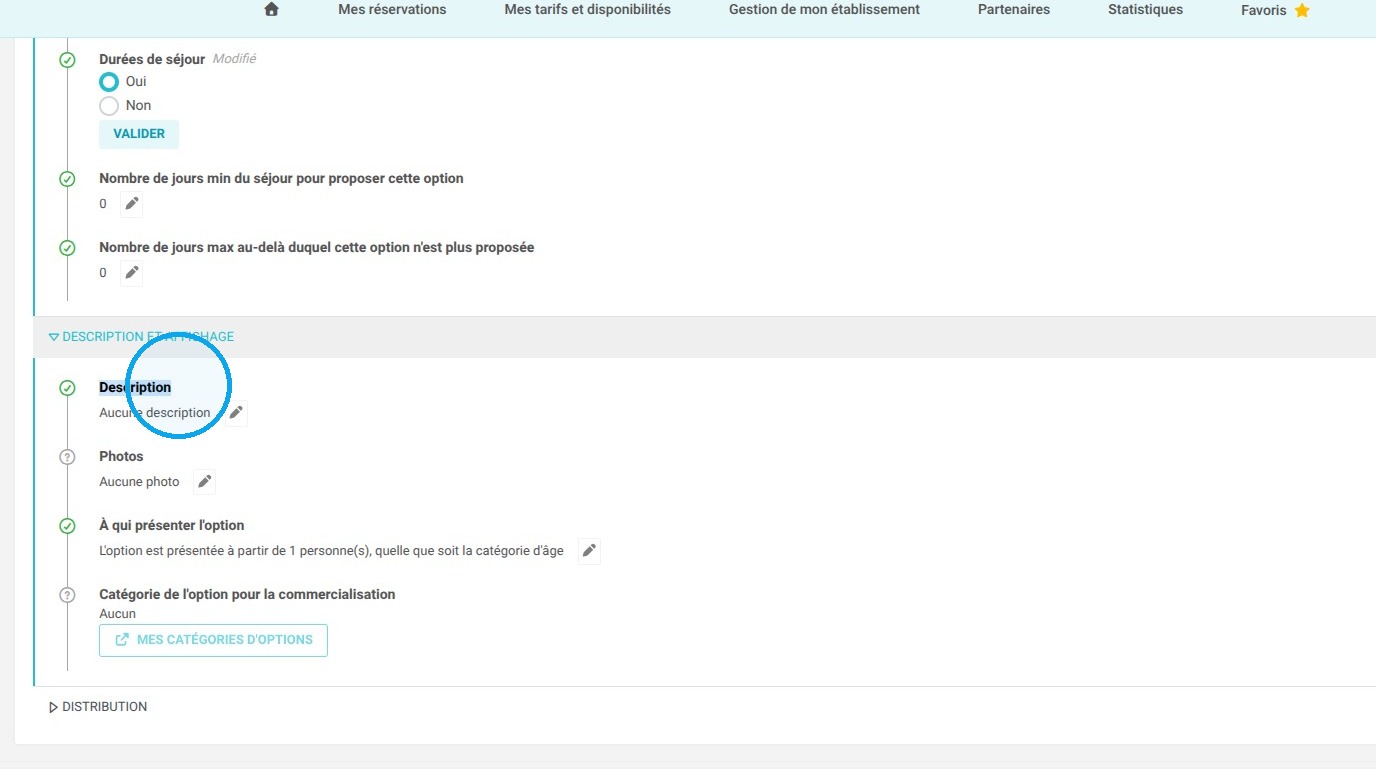Click the checkmark beside Nombre de jours min
1376x769 pixels.
[x=67, y=179]
